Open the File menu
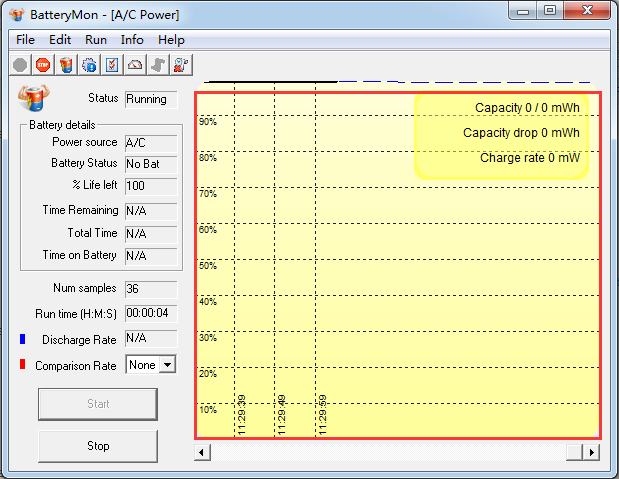 pyautogui.click(x=25, y=40)
